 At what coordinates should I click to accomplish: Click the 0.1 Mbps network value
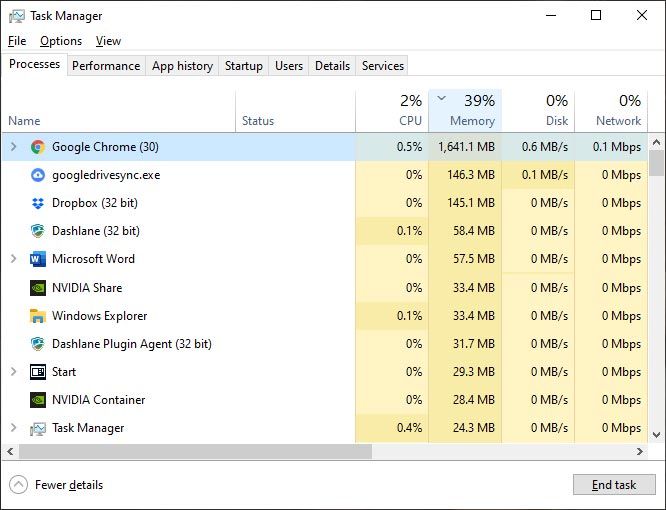click(617, 147)
